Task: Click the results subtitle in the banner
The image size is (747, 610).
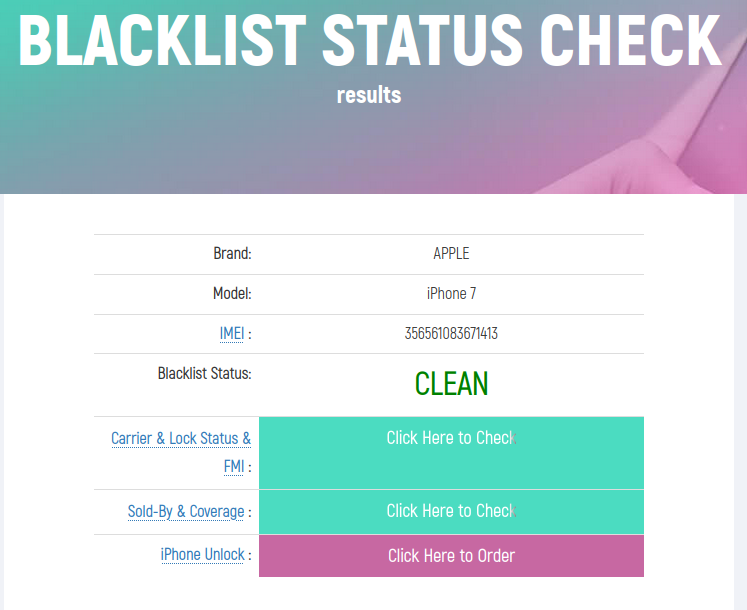Action: coord(369,95)
